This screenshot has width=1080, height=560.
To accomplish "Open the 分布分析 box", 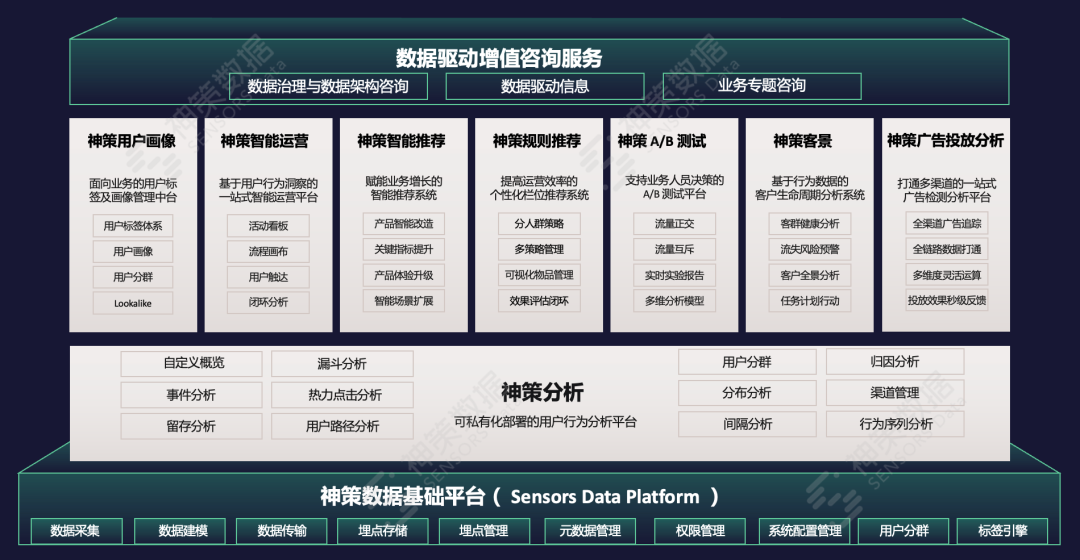I will (x=747, y=393).
